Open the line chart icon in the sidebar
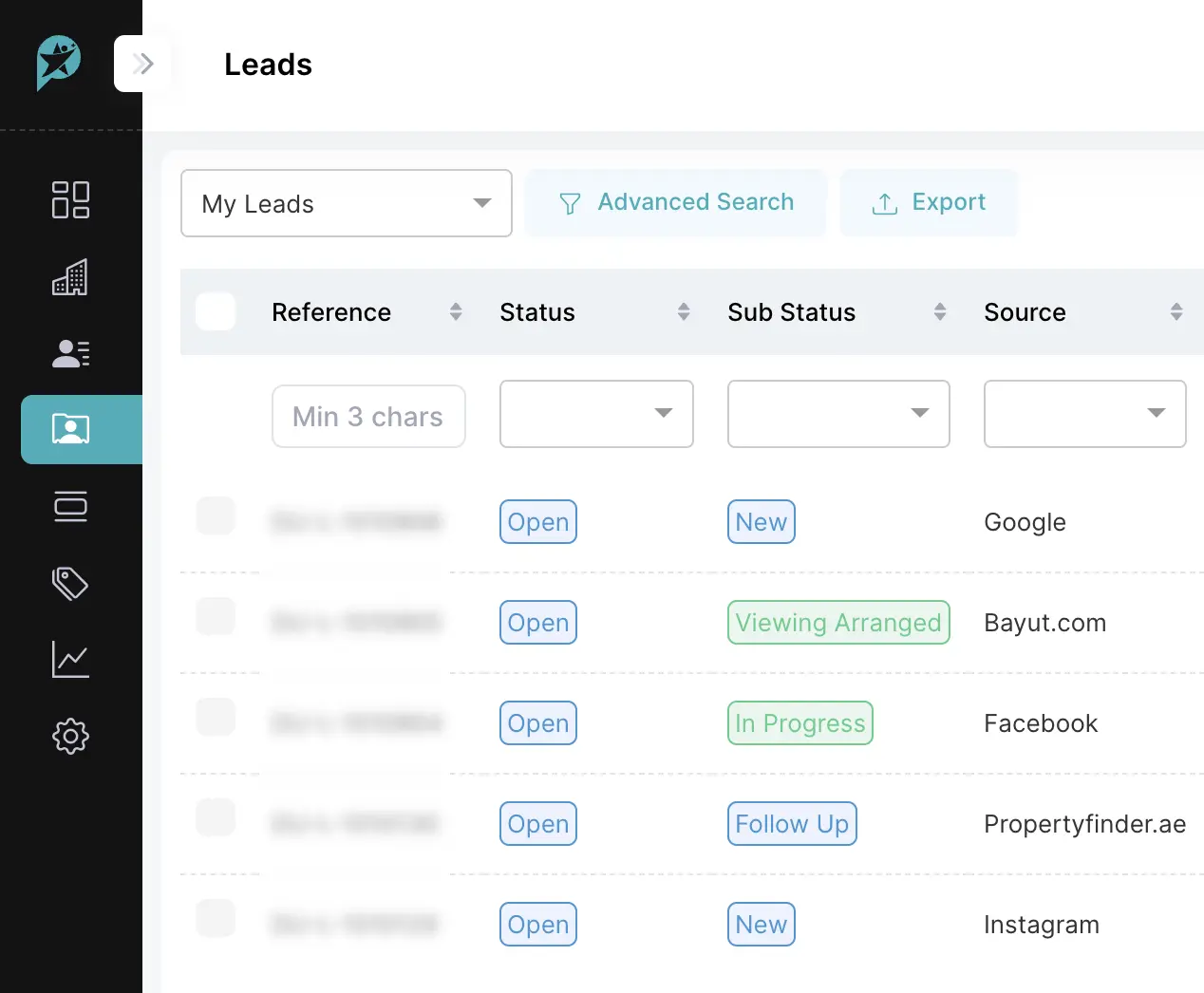The width and height of the screenshot is (1204, 993). point(70,660)
